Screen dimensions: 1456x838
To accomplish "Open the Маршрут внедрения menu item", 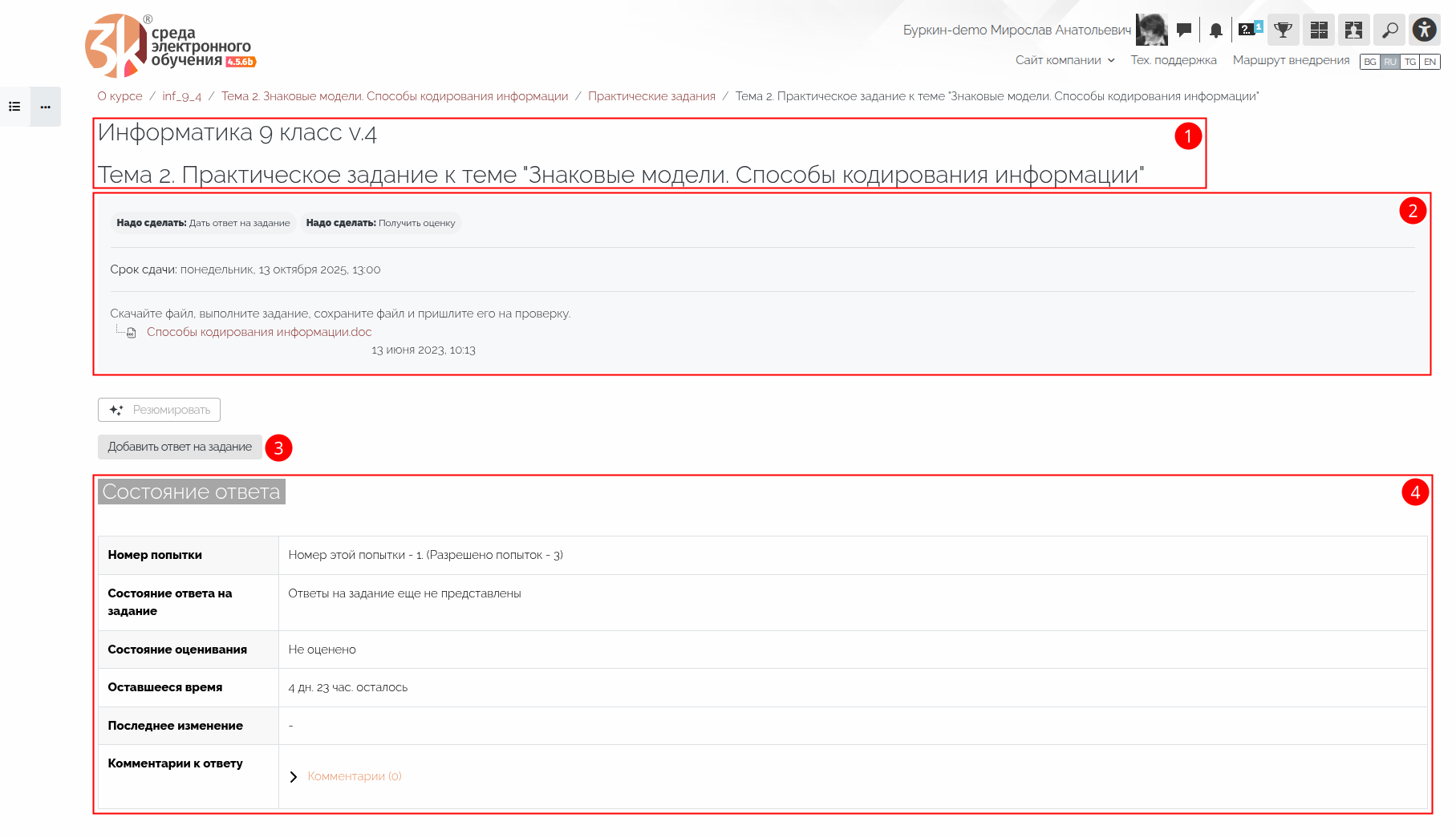I will tap(1291, 60).
